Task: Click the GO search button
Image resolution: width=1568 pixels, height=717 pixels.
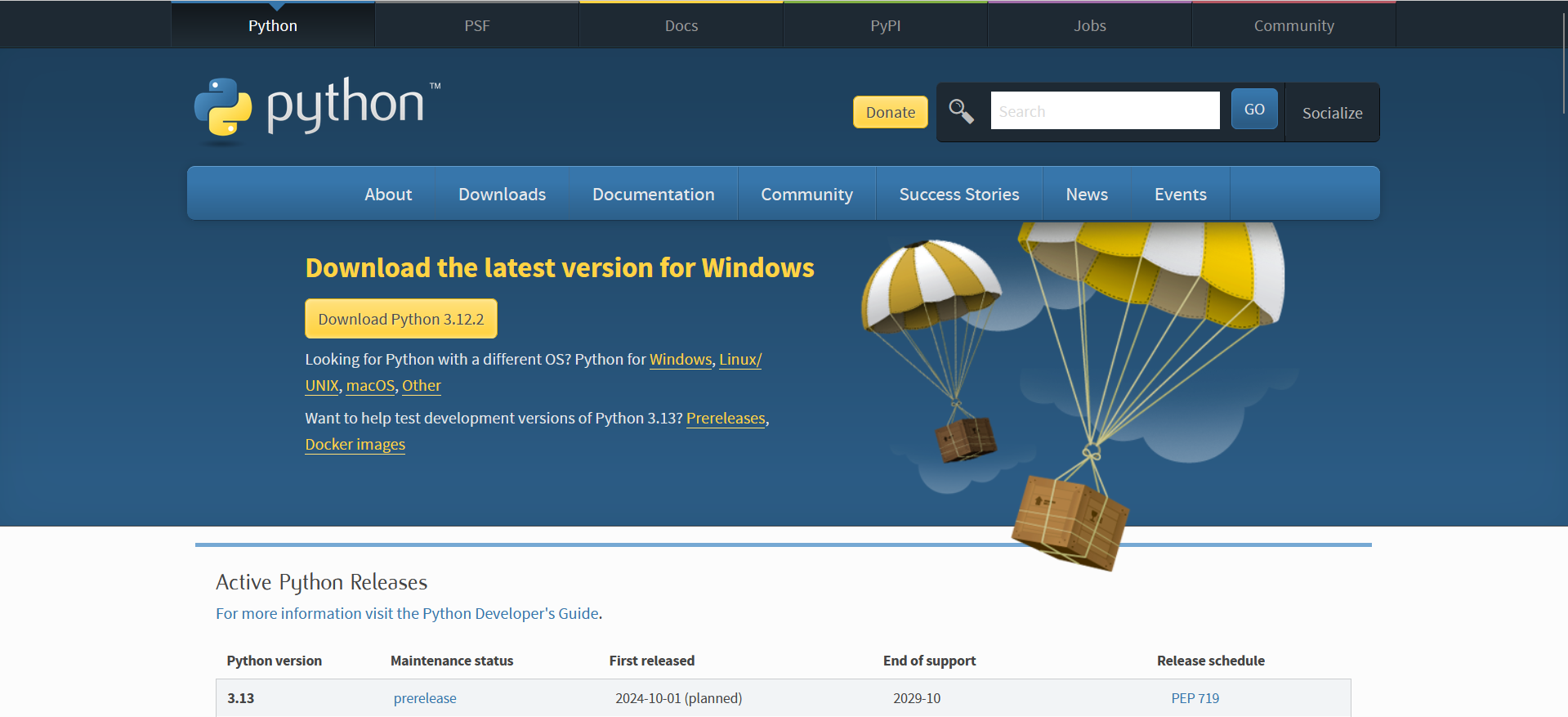Action: [x=1254, y=109]
